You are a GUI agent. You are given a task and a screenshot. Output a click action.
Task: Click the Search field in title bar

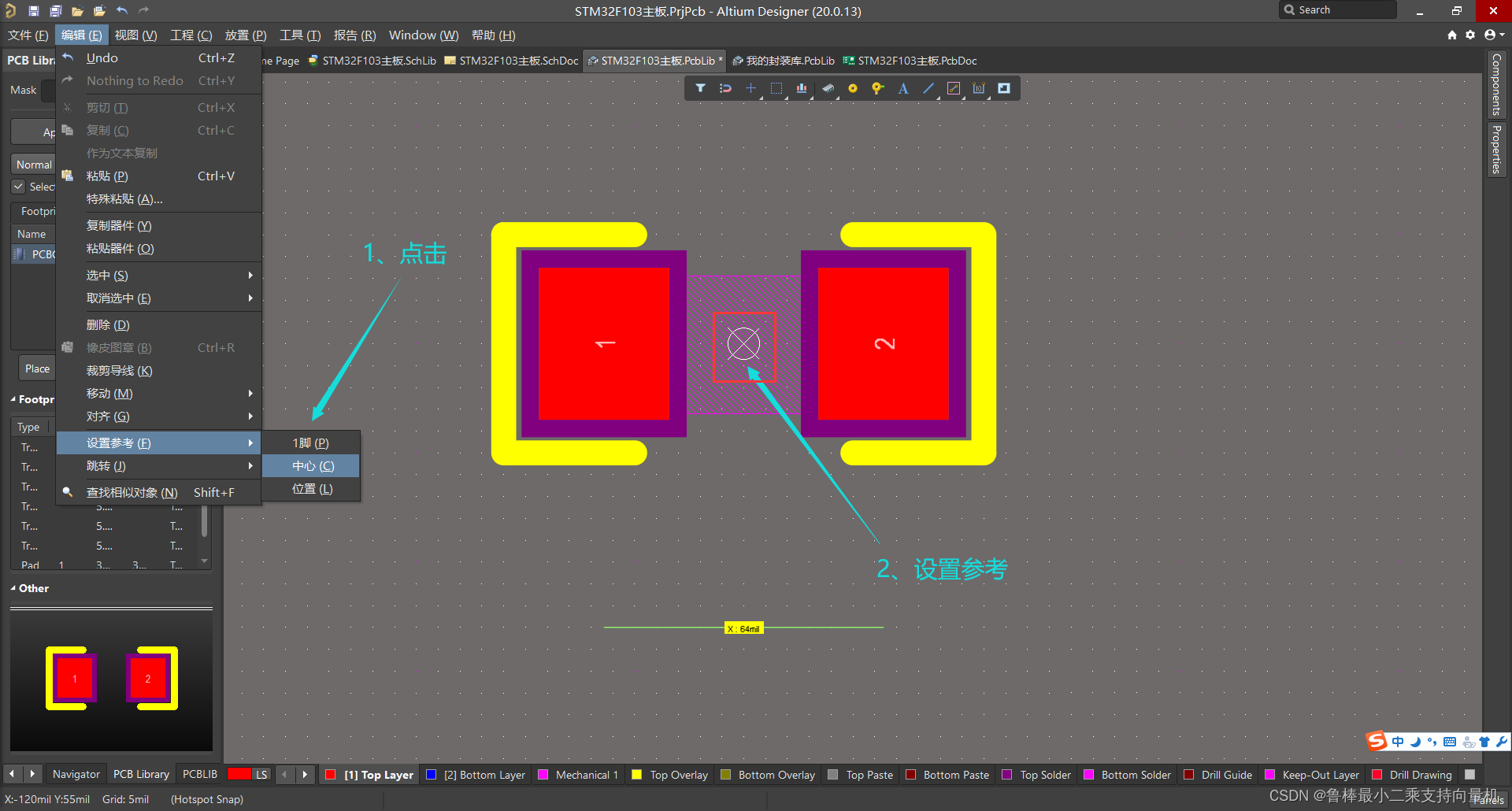coord(1338,9)
